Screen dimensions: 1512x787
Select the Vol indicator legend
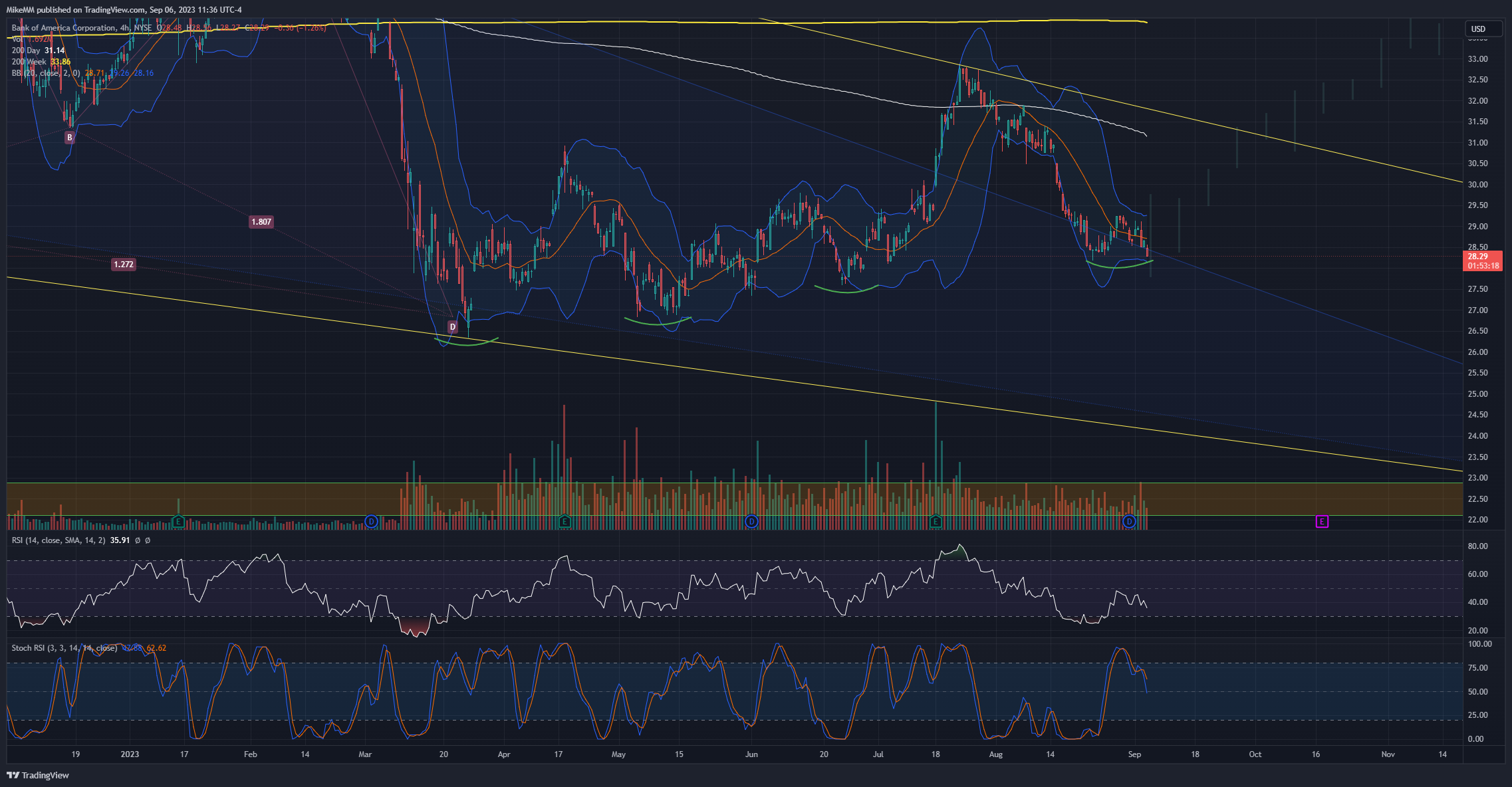31,39
